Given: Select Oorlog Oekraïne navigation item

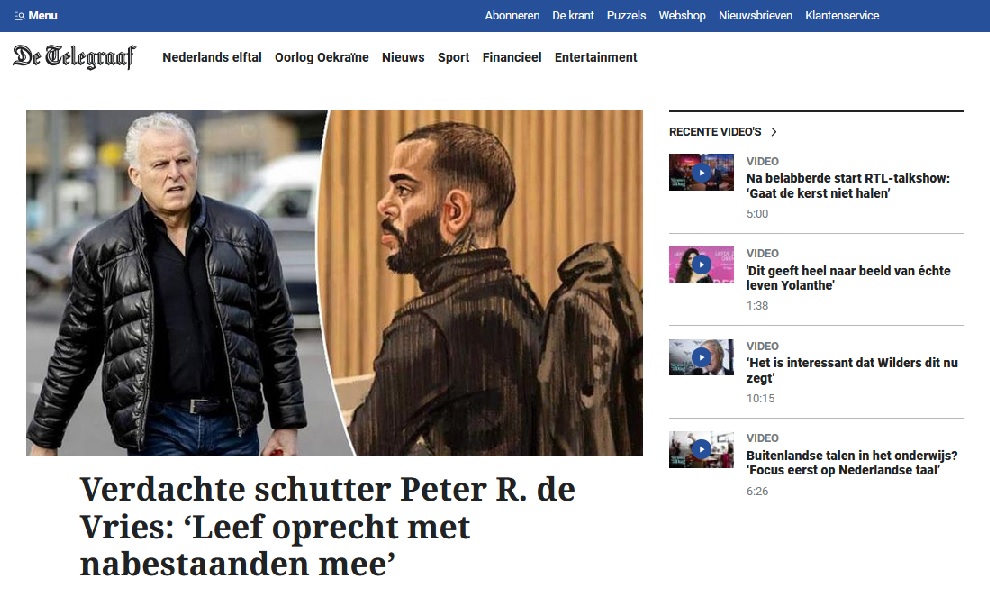Looking at the screenshot, I should pyautogui.click(x=321, y=57).
